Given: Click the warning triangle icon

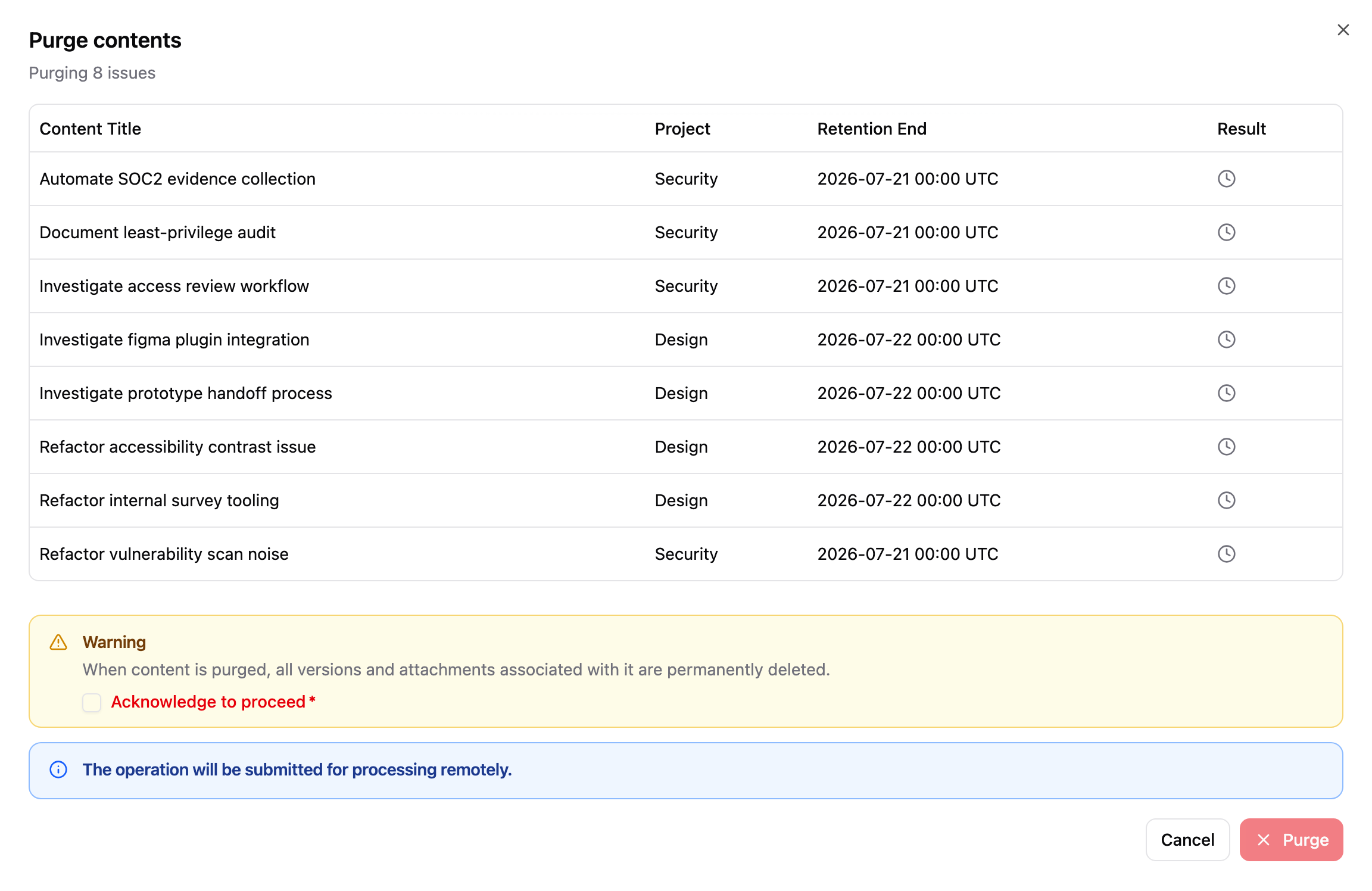Looking at the screenshot, I should pyautogui.click(x=58, y=642).
